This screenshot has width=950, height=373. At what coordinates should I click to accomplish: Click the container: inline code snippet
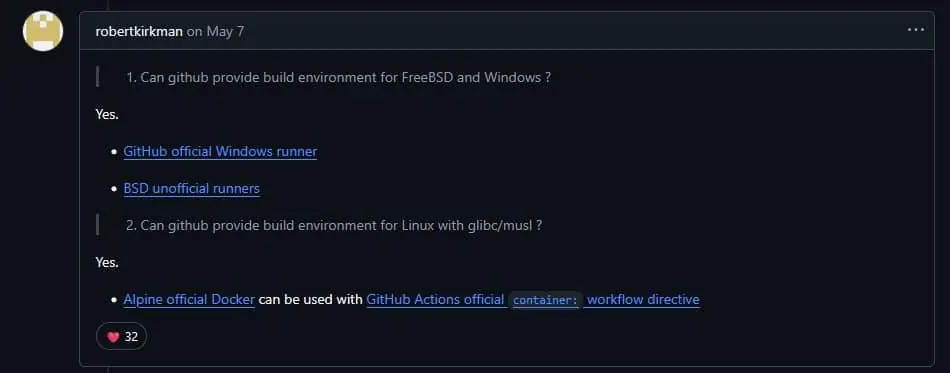(545, 300)
